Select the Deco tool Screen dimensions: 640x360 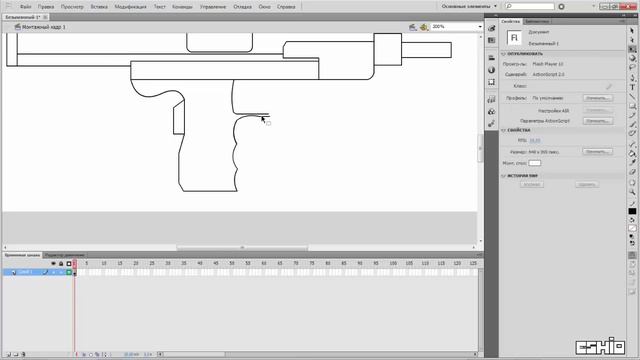tap(632, 133)
